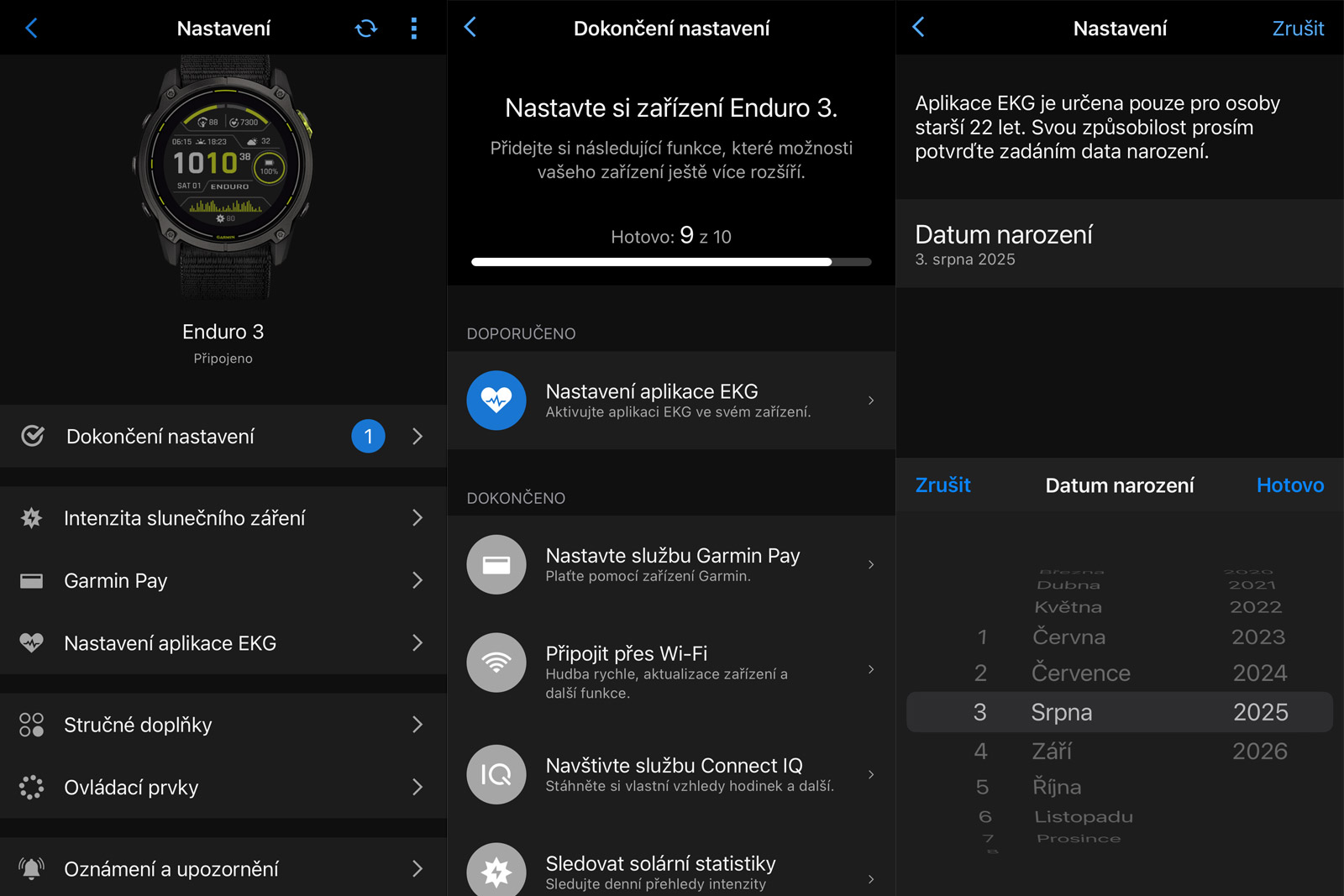The height and width of the screenshot is (896, 1344).
Task: Expand the Intenzita slunečního záření row
Action: pyautogui.click(x=417, y=518)
